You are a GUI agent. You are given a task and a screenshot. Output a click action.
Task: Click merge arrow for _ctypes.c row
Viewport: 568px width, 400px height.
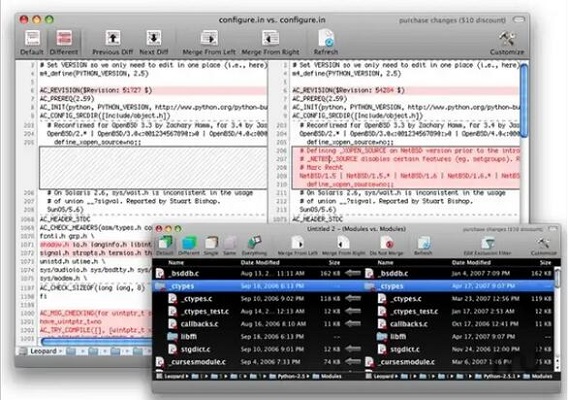click(352, 298)
